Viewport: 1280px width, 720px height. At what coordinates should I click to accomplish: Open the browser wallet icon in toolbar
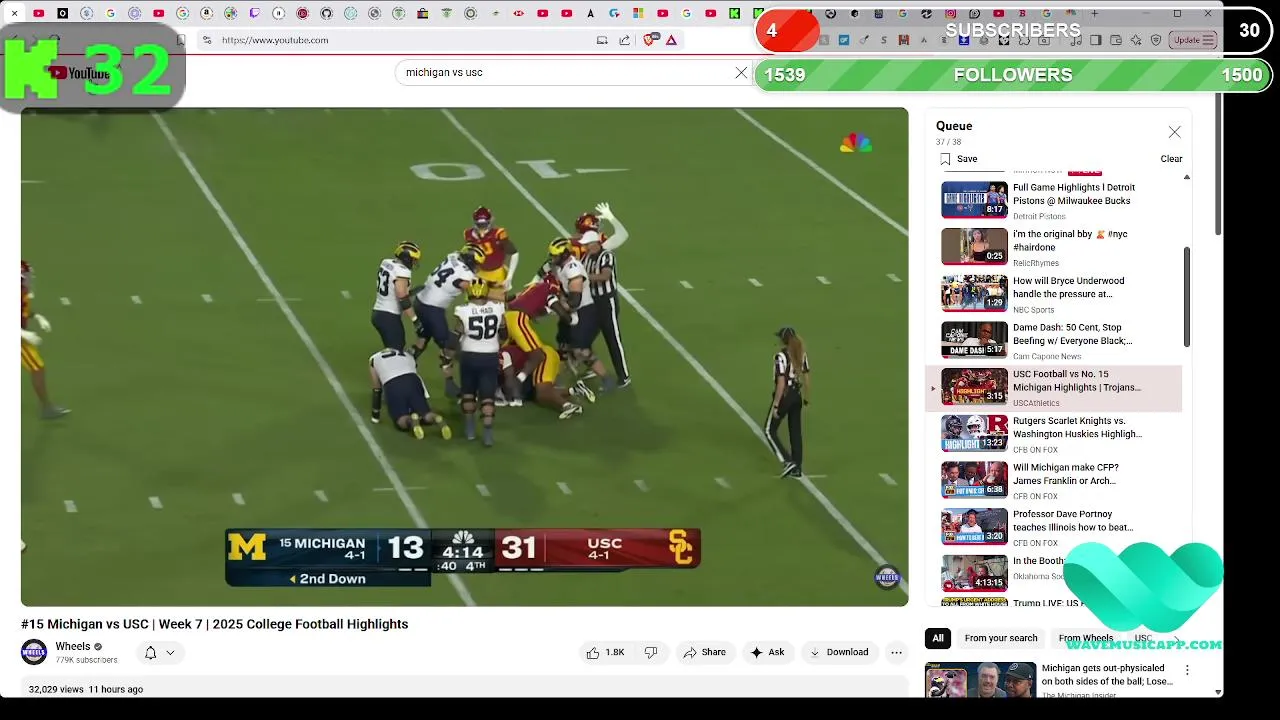tap(1116, 40)
